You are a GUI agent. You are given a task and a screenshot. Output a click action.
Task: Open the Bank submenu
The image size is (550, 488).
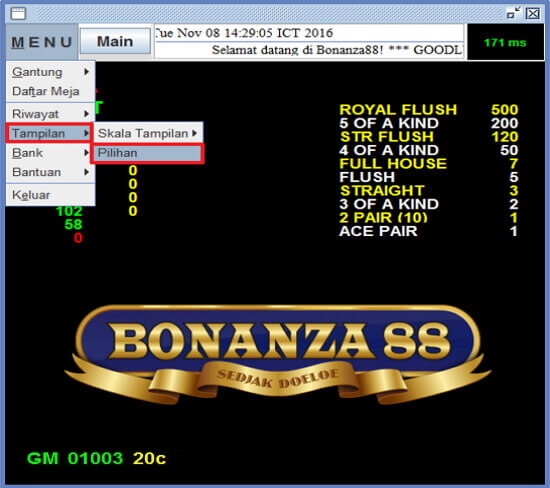(50, 153)
